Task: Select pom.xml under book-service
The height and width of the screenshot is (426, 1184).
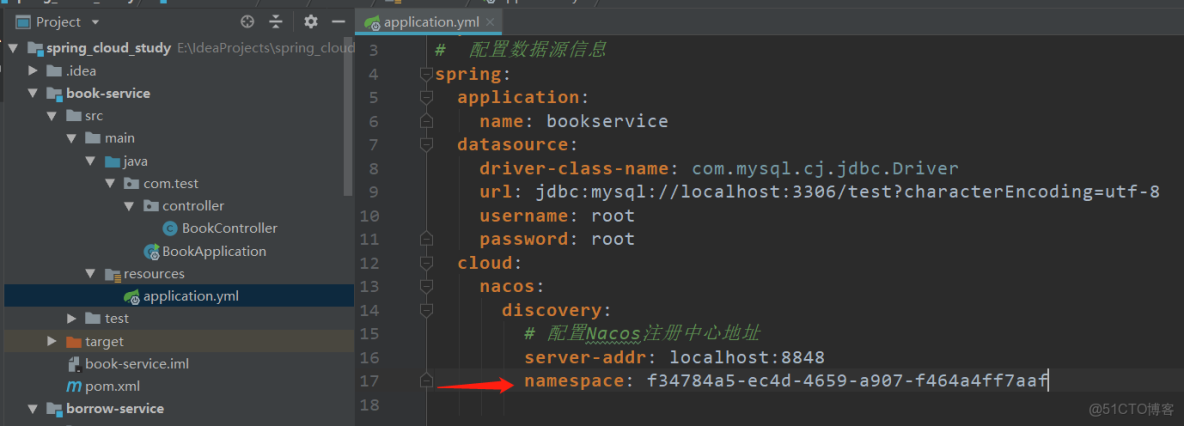Action: [113, 387]
